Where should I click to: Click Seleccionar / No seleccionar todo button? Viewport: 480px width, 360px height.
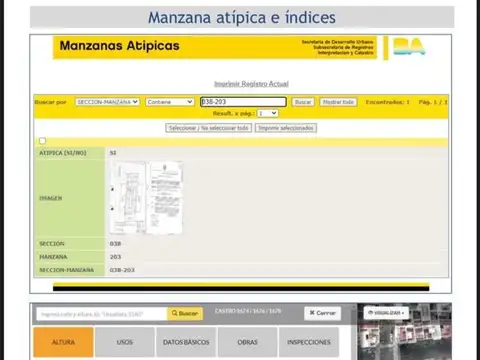point(209,128)
